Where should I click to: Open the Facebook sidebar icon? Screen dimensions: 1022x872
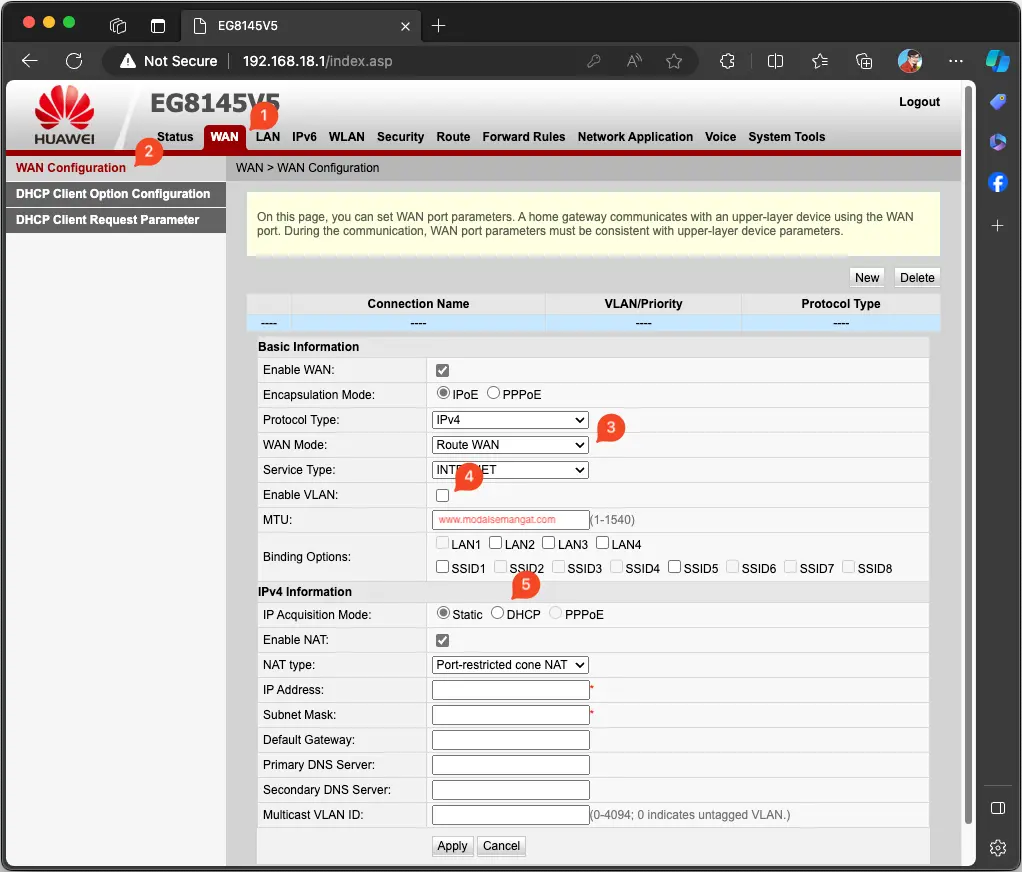[x=997, y=183]
